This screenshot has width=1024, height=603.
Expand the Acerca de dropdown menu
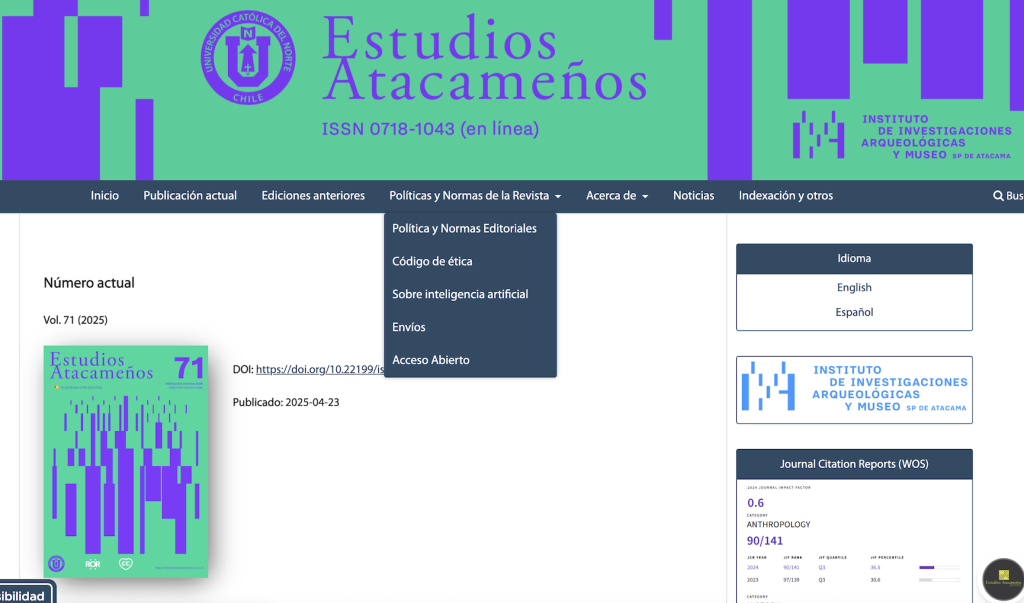coord(617,196)
